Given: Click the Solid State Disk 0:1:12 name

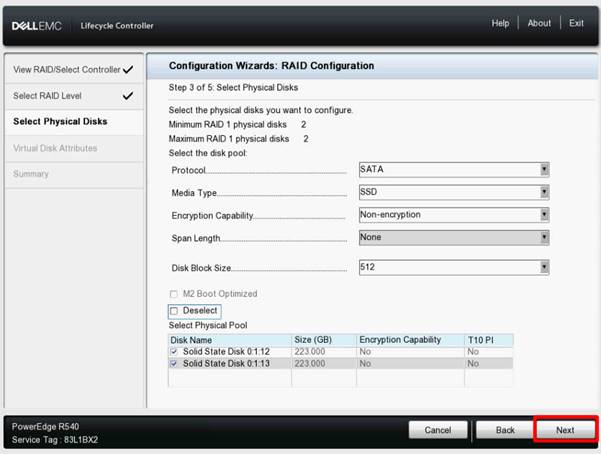Looking at the screenshot, I should pos(226,351).
